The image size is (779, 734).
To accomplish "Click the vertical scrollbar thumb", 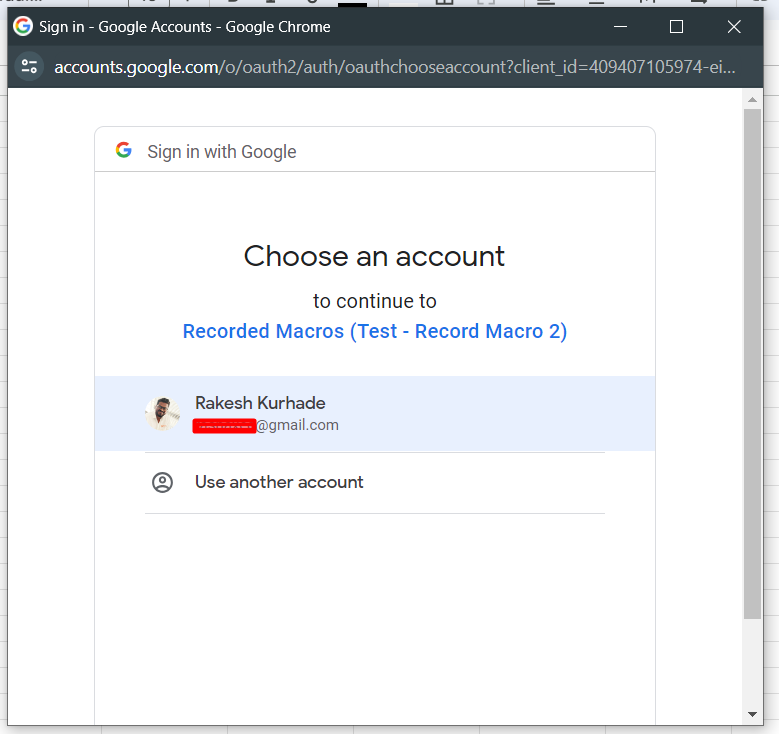I will (x=752, y=364).
